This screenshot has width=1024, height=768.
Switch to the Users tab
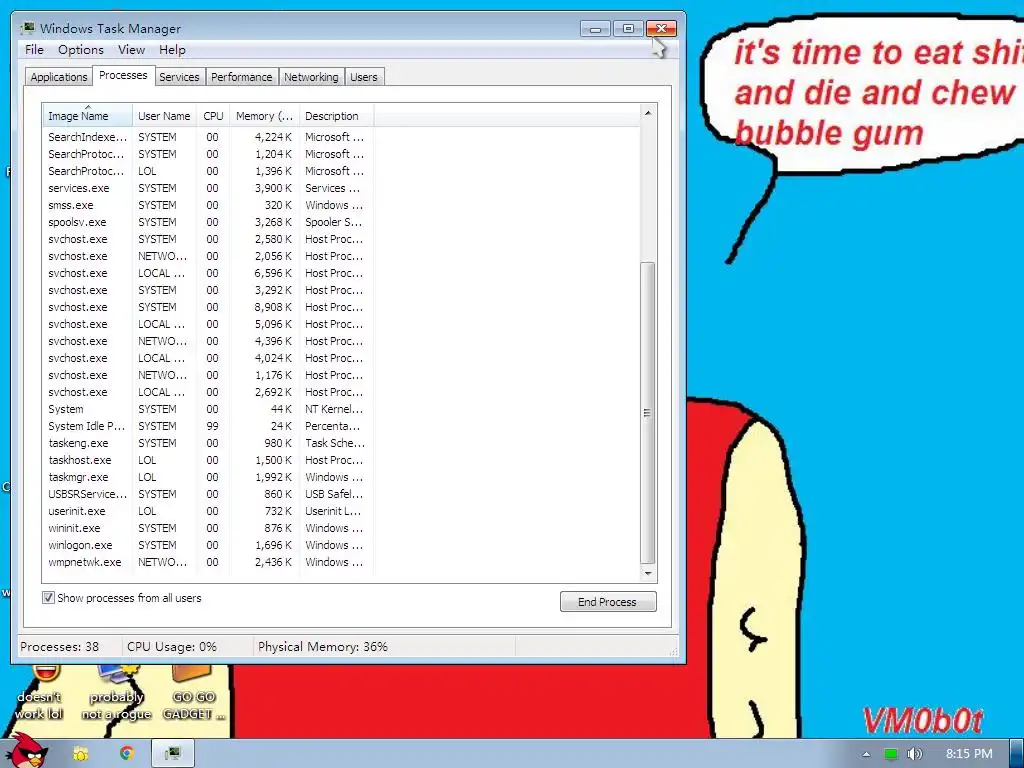pyautogui.click(x=364, y=77)
